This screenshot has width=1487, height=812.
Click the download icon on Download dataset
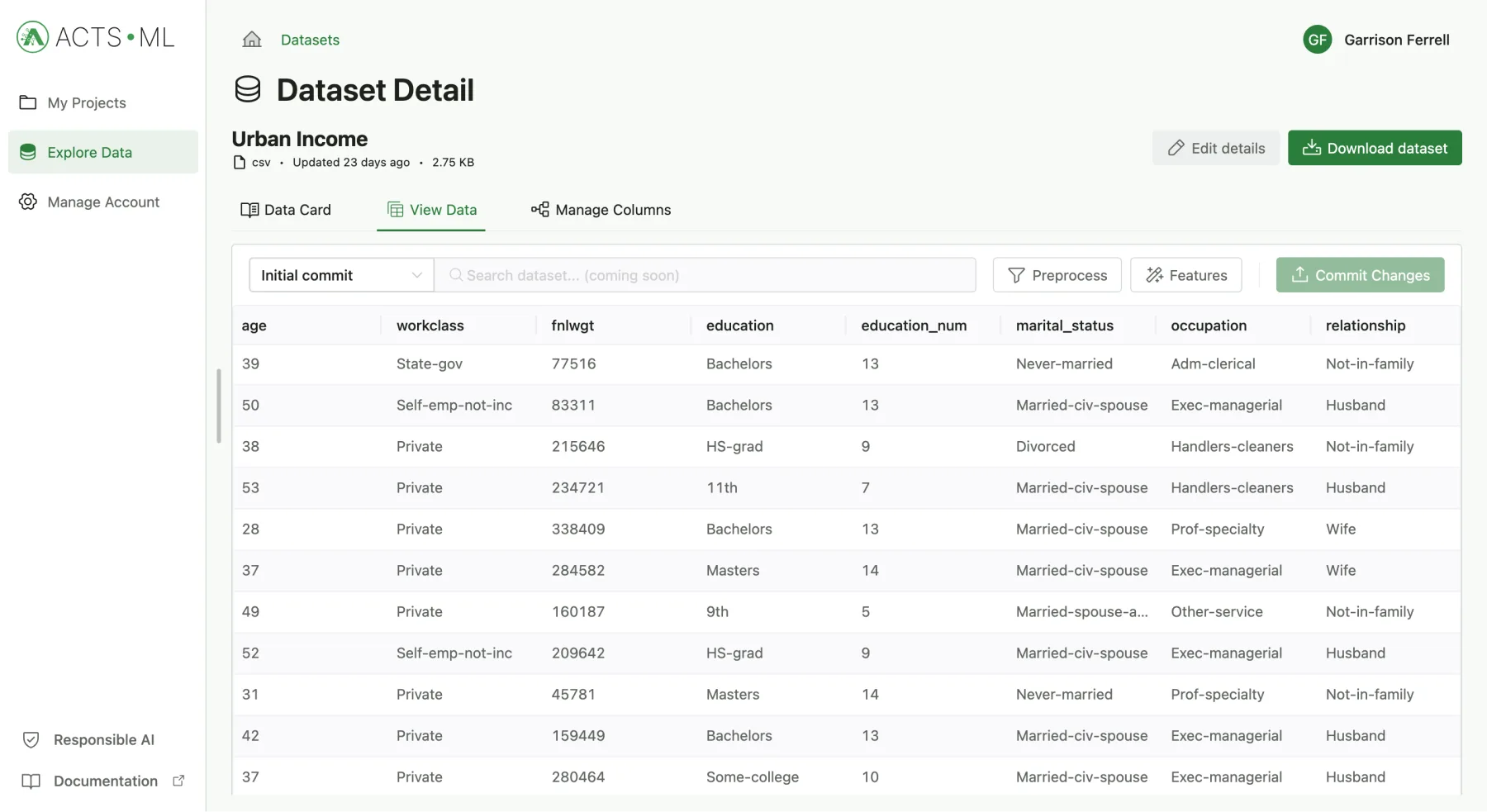1312,148
